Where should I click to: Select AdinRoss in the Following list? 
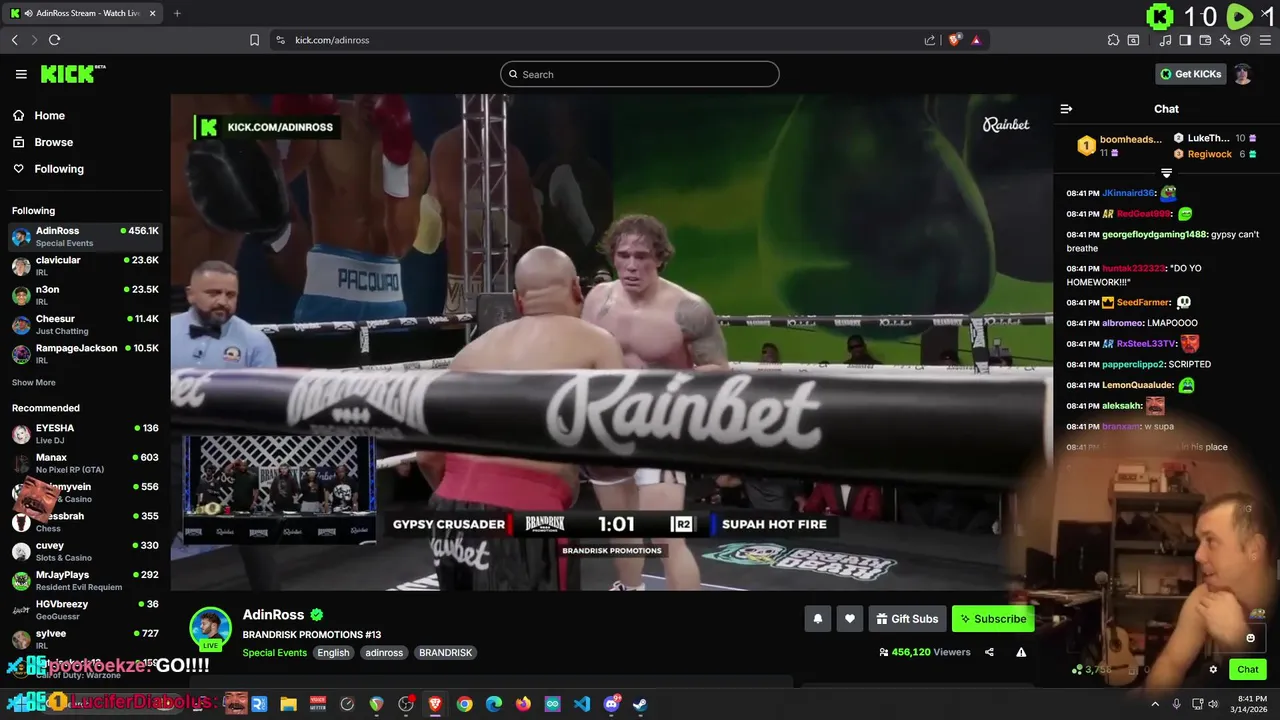(x=85, y=237)
